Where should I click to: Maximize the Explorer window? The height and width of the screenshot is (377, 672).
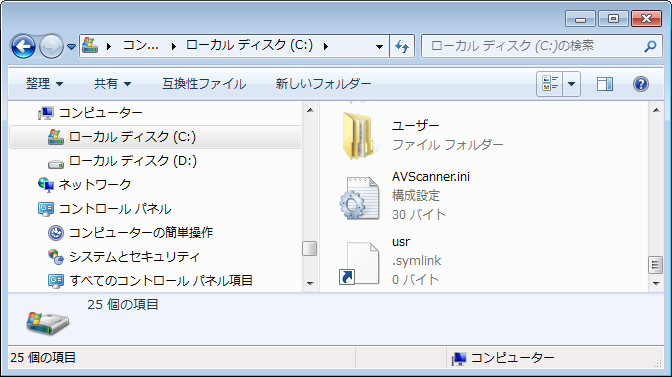click(613, 19)
